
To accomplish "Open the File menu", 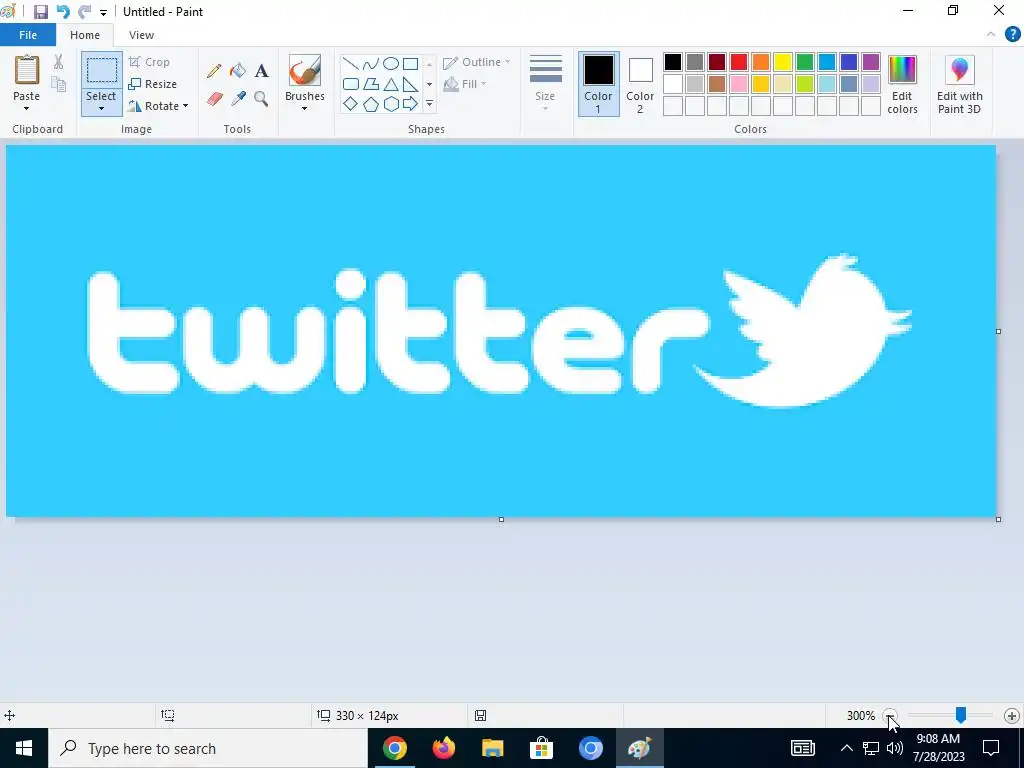I will click(28, 35).
